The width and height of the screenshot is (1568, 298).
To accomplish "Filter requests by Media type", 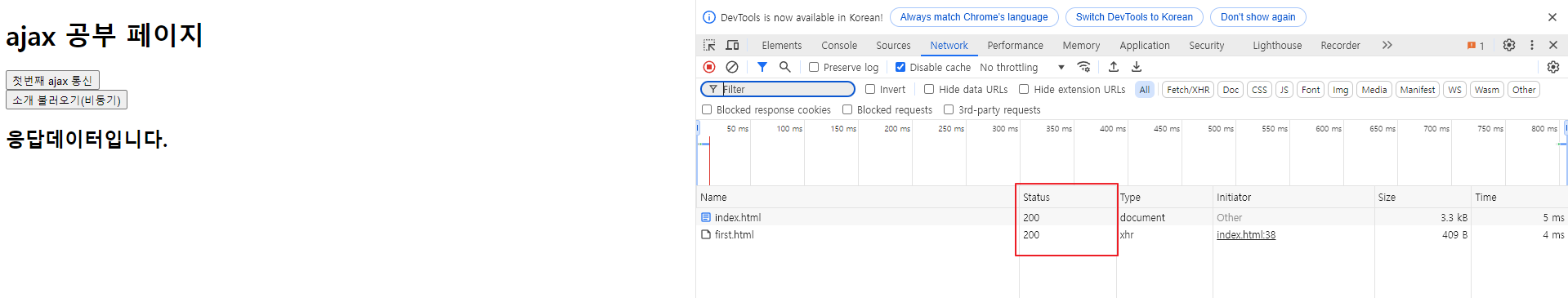I will pyautogui.click(x=1374, y=90).
